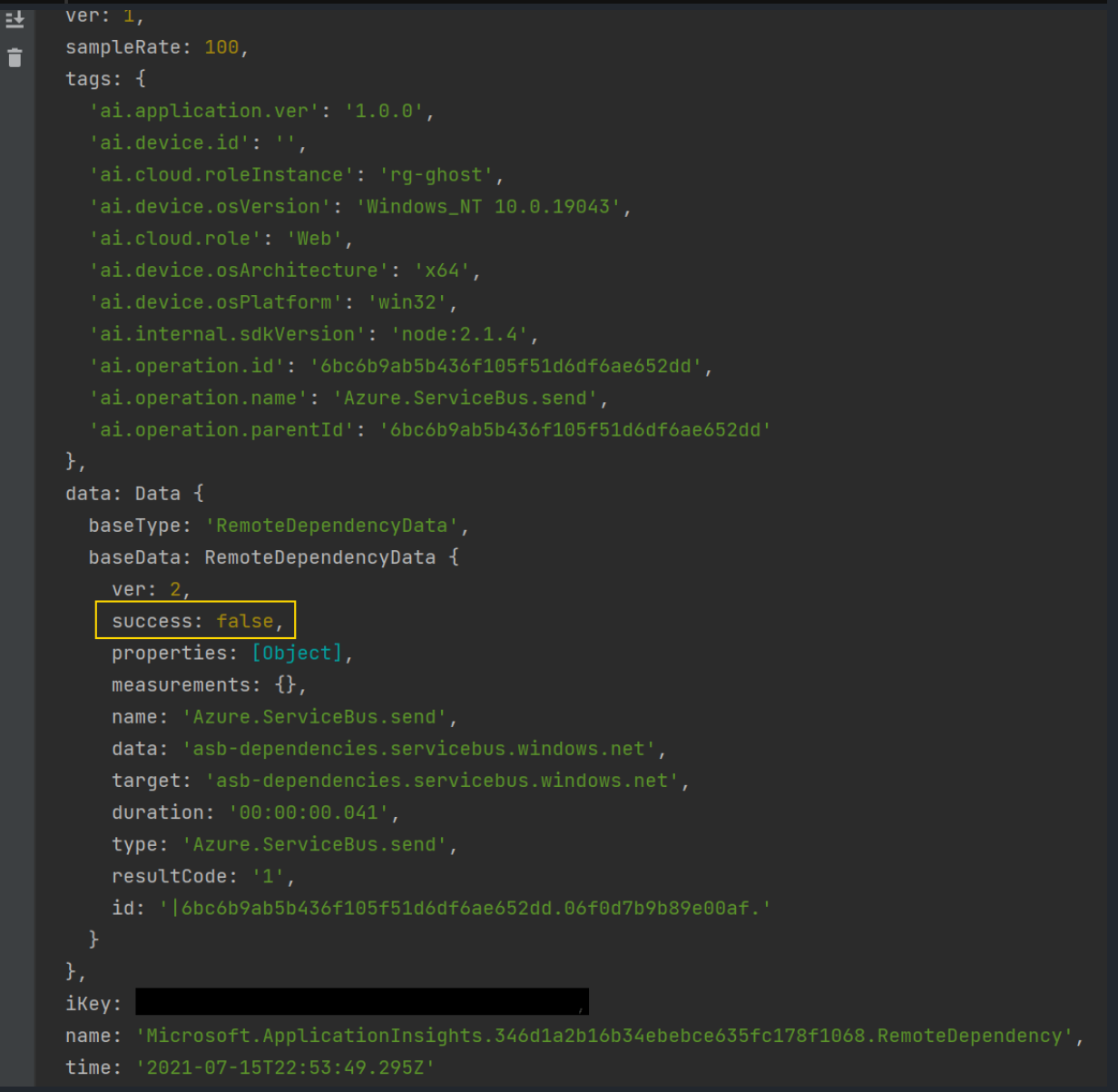Click the ai.operation.parentId hash value

click(x=575, y=429)
